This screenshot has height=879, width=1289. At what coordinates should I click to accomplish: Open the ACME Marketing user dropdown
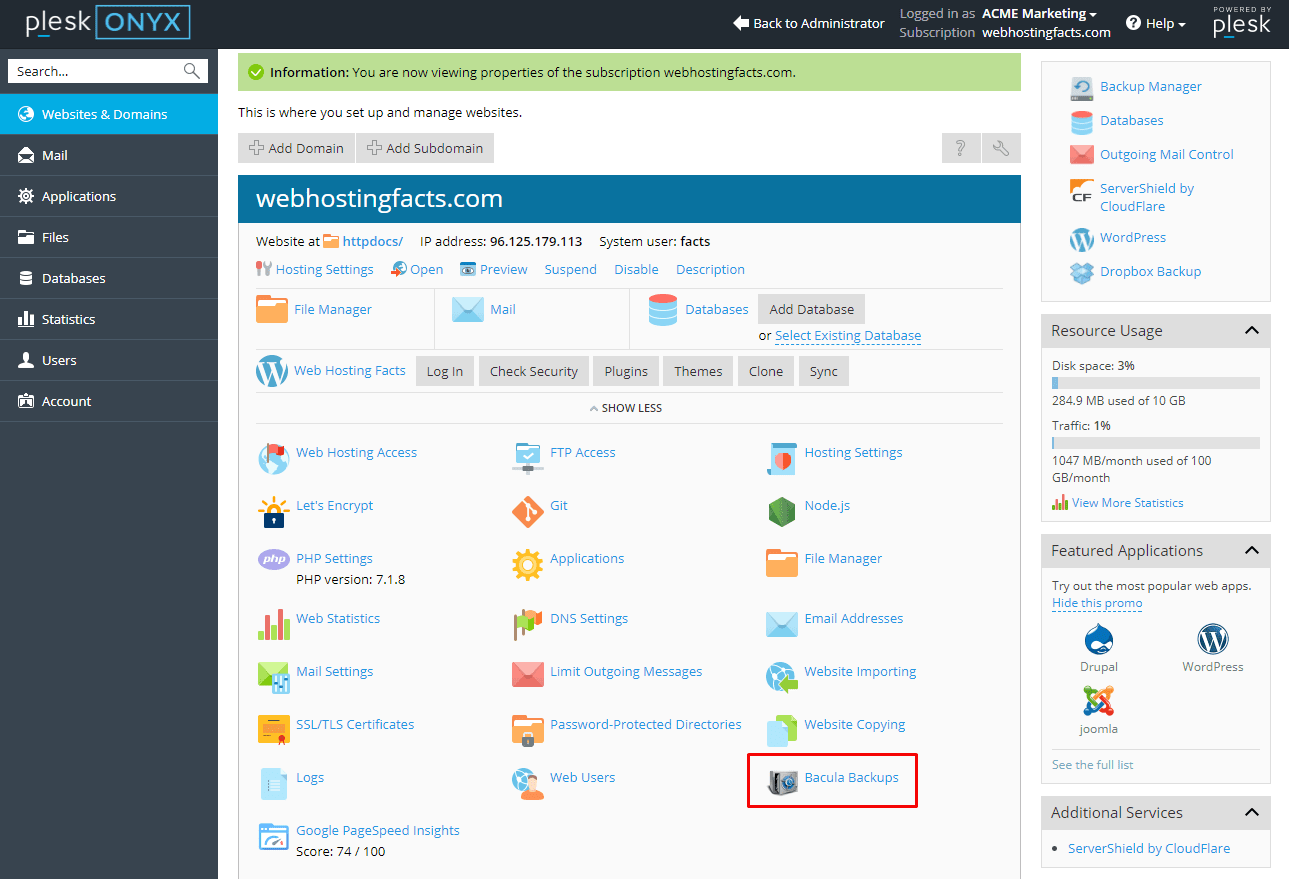[1039, 14]
